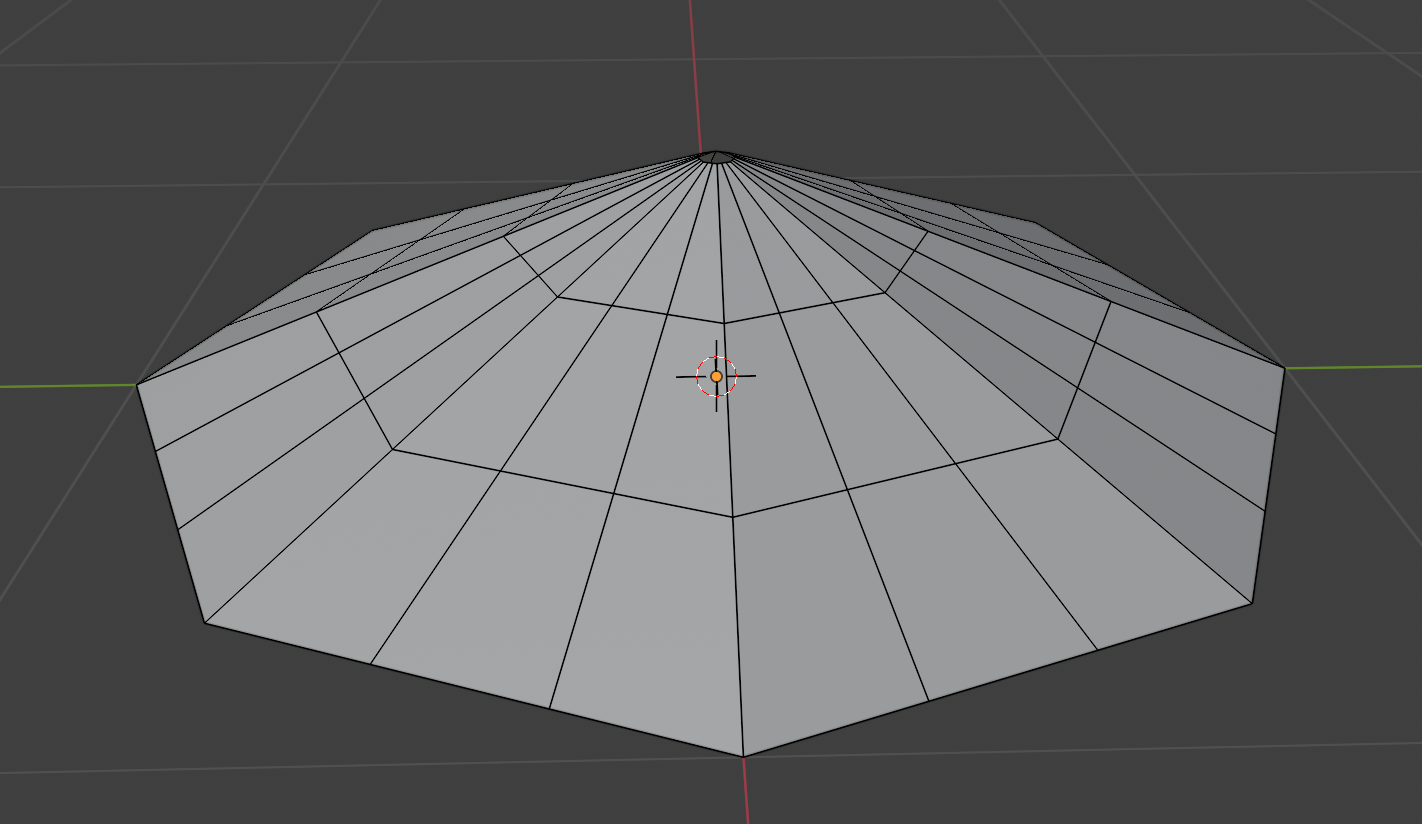The width and height of the screenshot is (1422, 824).
Task: Select the lower-right outer rim corner vertex
Action: coord(1252,603)
